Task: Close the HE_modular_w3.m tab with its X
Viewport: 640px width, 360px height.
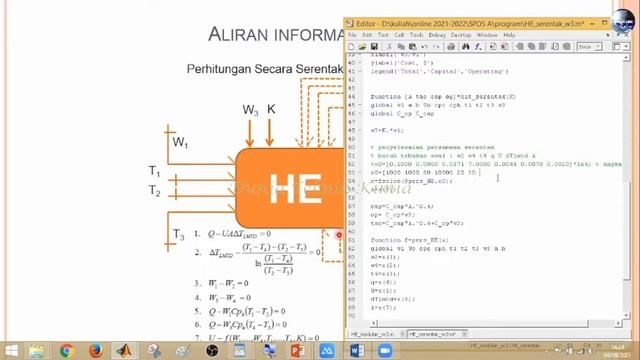Action: (402, 334)
